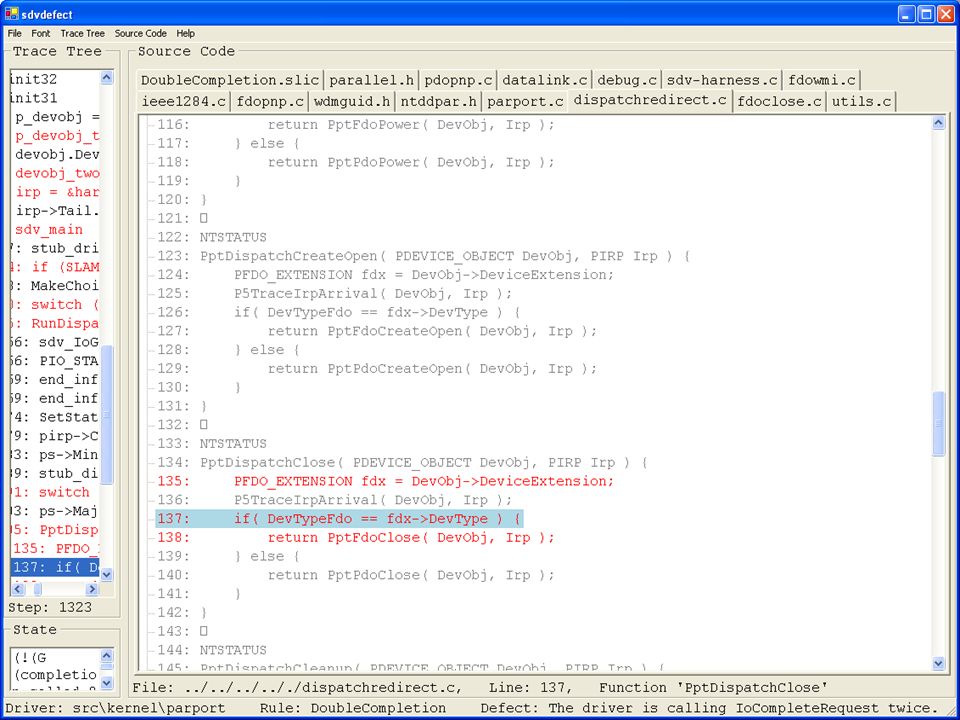Select trace tree row 'if (SLAM'
Screen dimensions: 960x720
tap(55, 267)
